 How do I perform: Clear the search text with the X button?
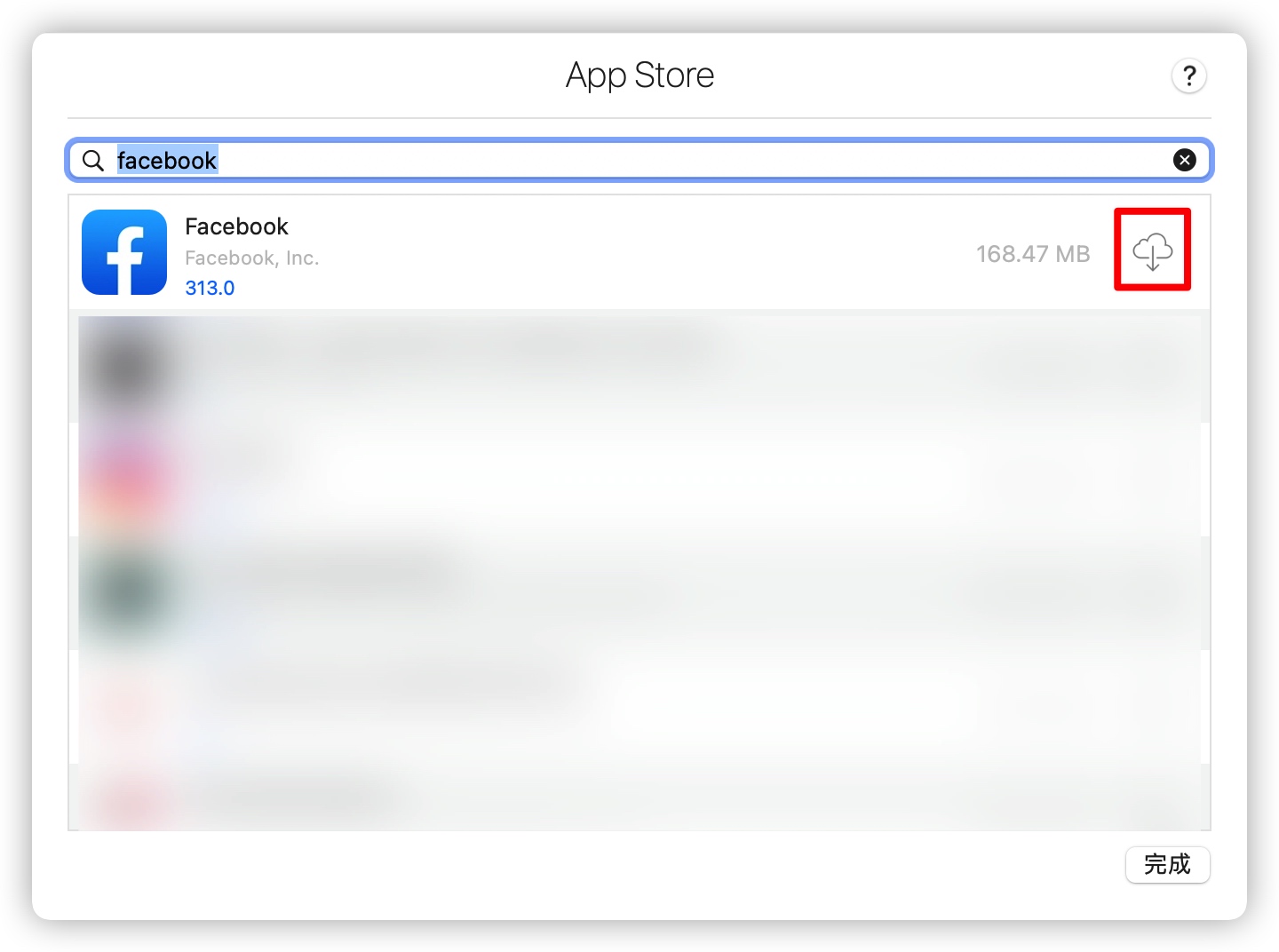(1184, 160)
